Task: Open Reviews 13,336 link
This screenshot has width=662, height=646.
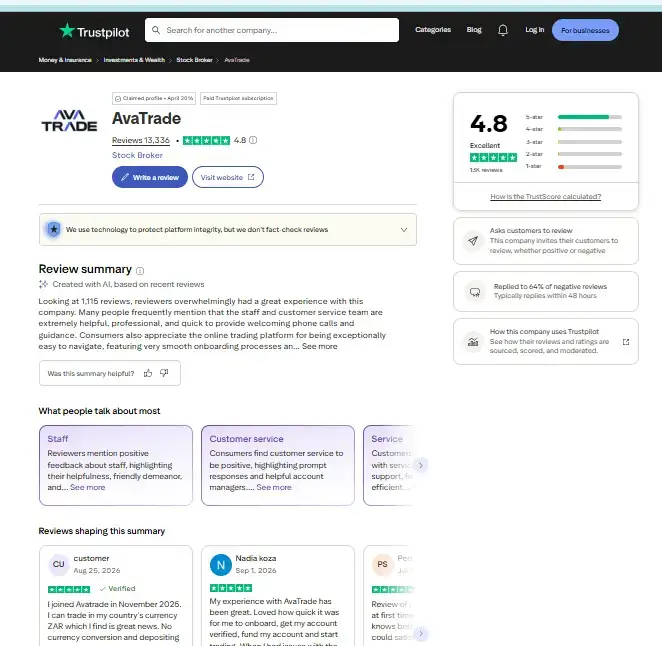Action: [141, 141]
